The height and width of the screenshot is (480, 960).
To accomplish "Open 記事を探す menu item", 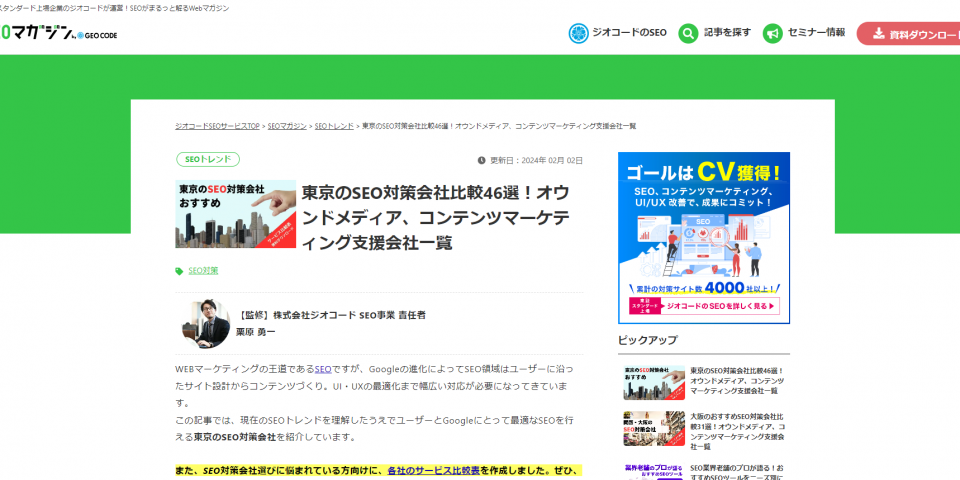I will point(714,33).
